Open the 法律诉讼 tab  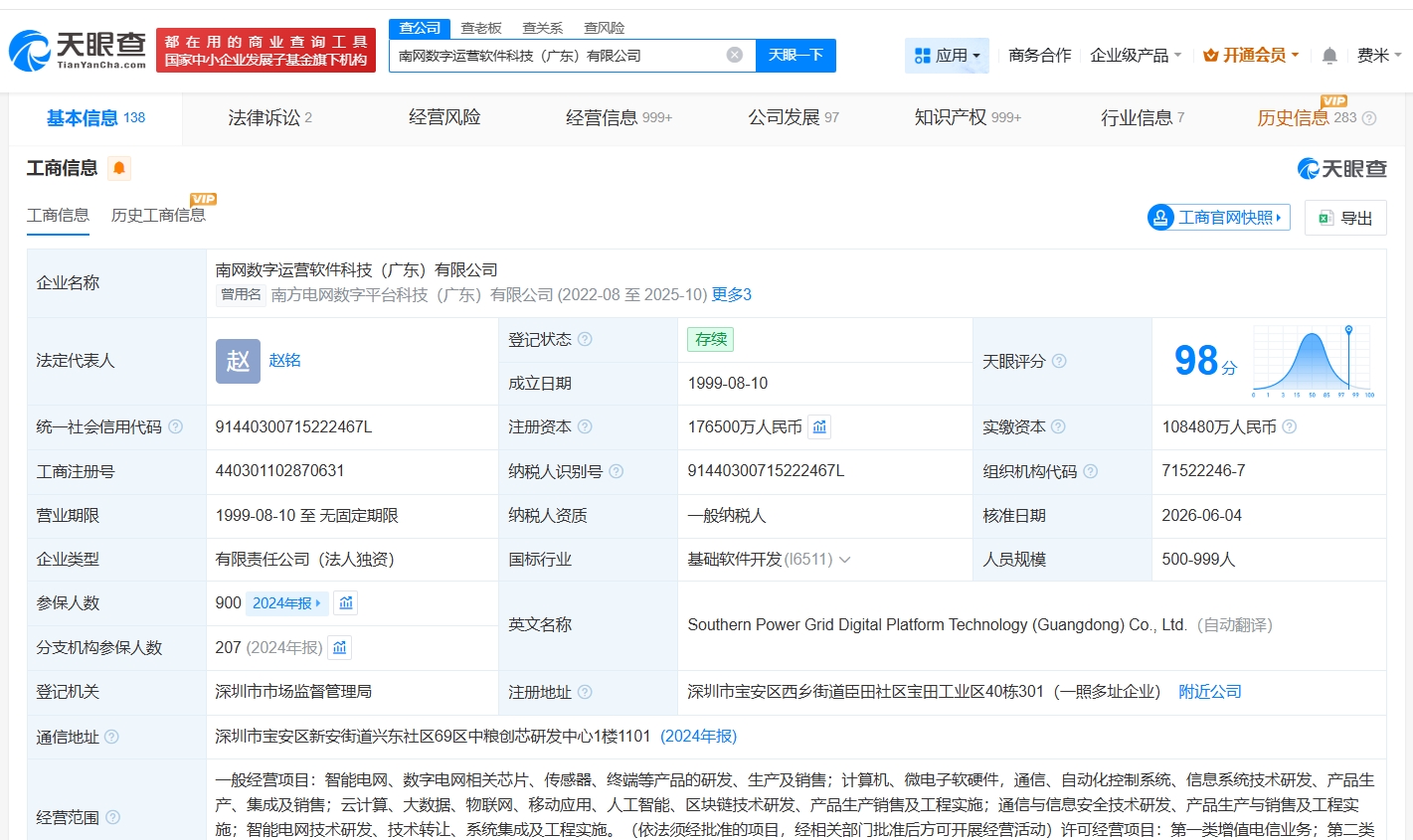[269, 117]
